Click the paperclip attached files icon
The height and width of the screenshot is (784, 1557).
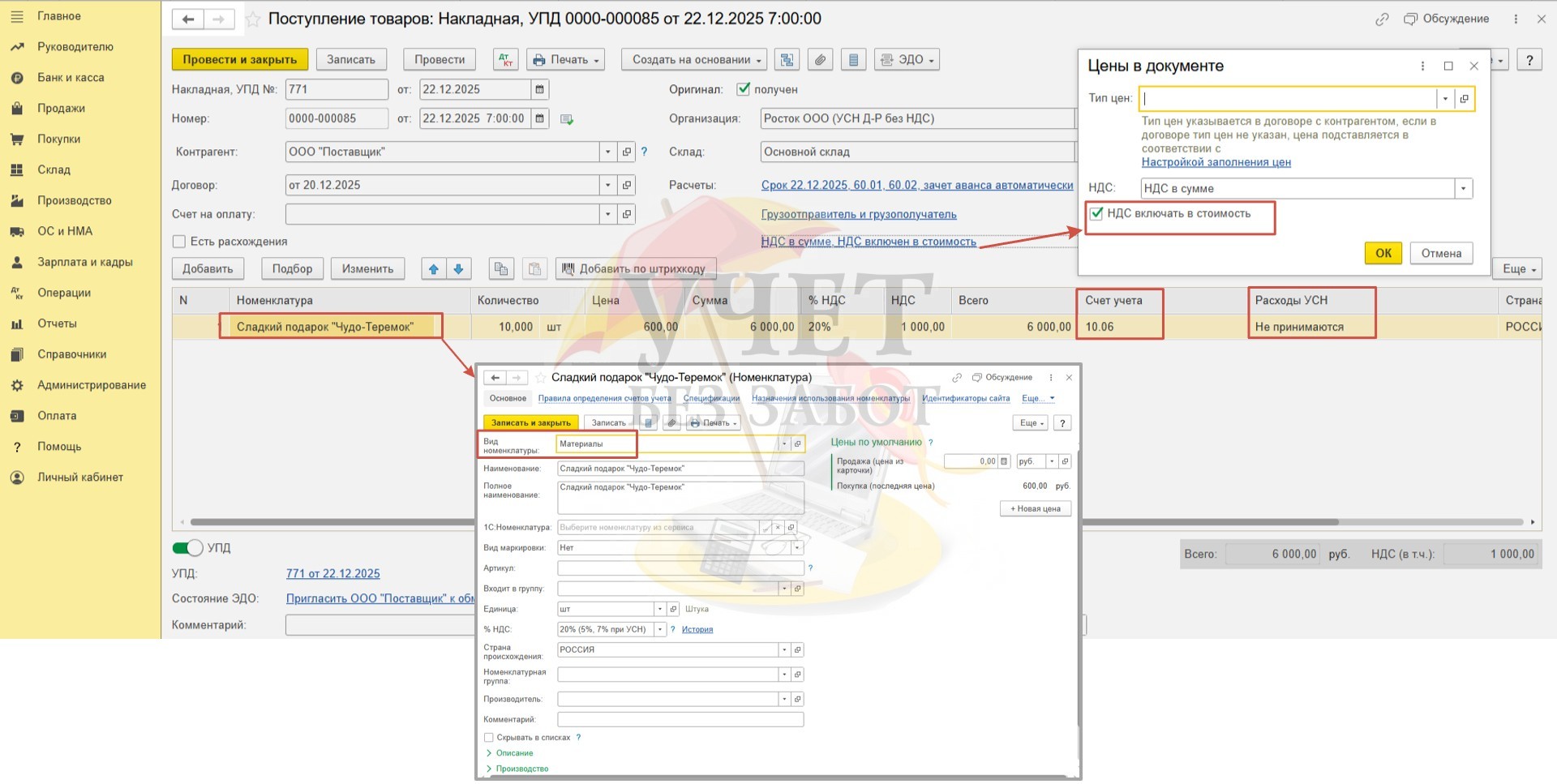click(820, 60)
